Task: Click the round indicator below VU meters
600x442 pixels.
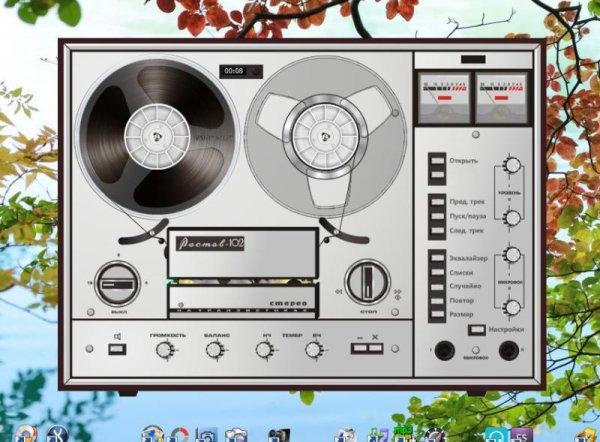Action: click(476, 134)
